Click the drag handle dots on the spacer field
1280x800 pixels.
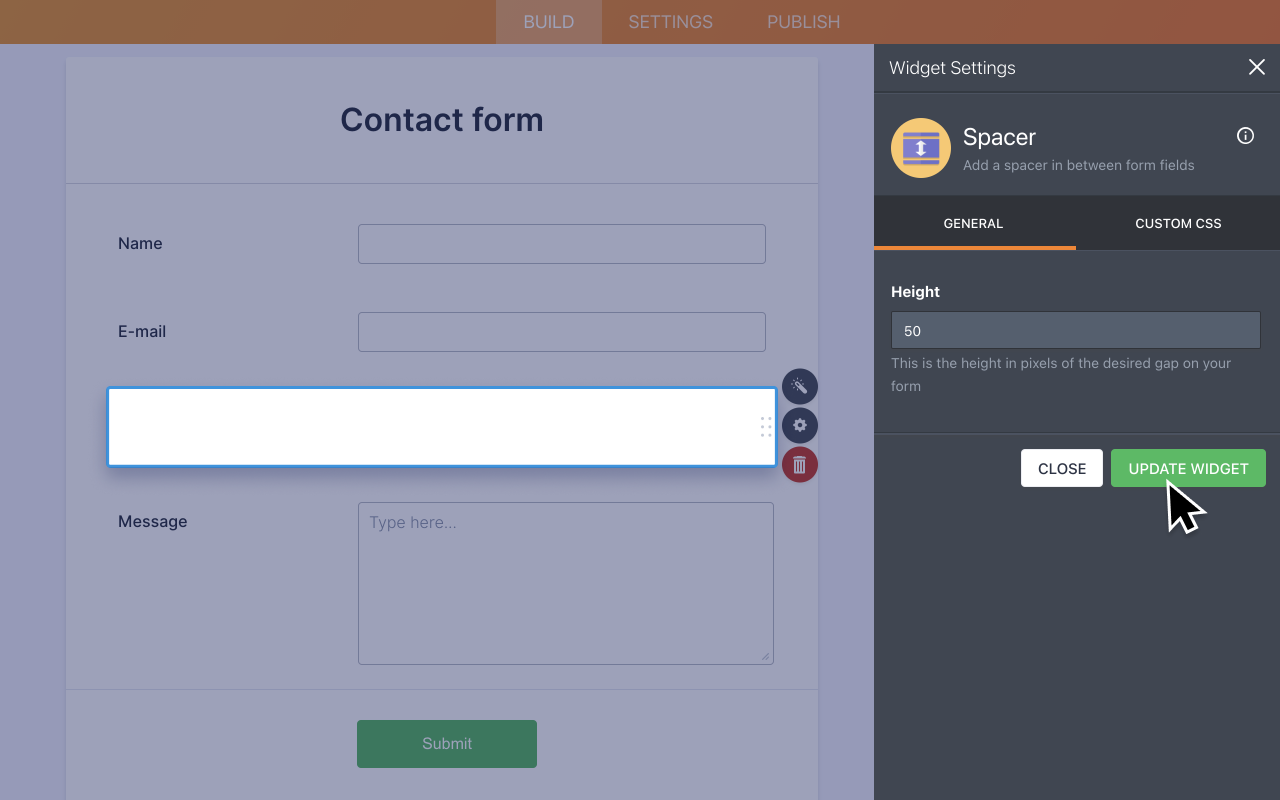(765, 425)
